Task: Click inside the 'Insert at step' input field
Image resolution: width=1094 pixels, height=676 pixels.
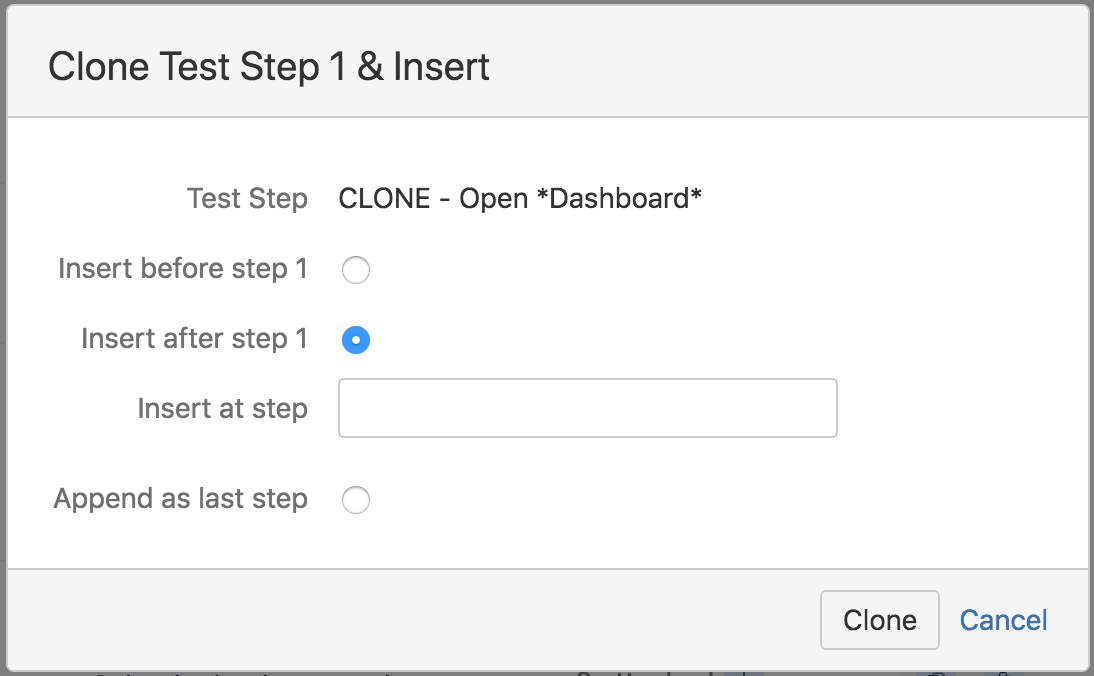Action: [587, 408]
